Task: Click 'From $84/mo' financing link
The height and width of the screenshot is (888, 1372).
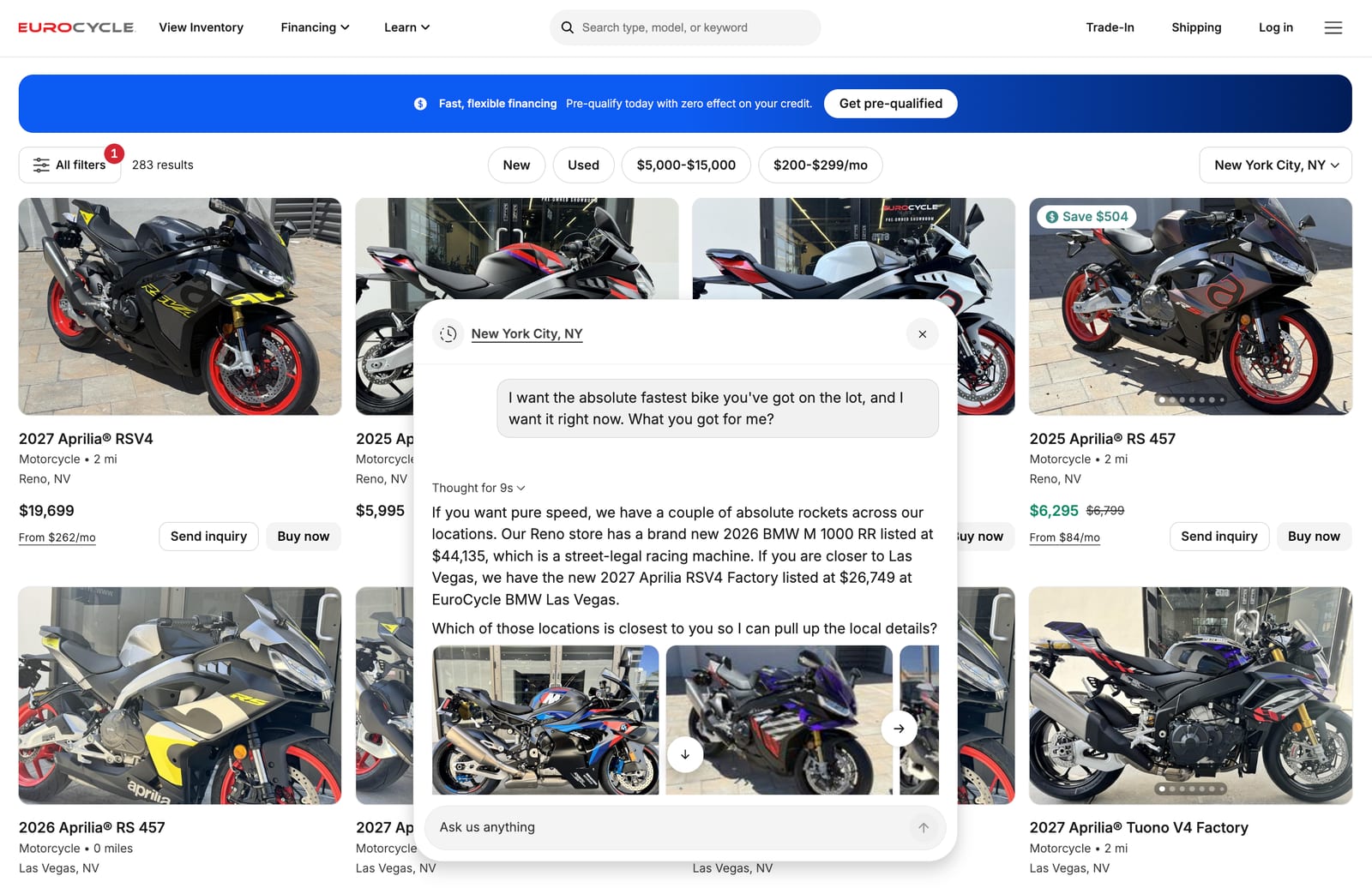Action: pos(1064,537)
